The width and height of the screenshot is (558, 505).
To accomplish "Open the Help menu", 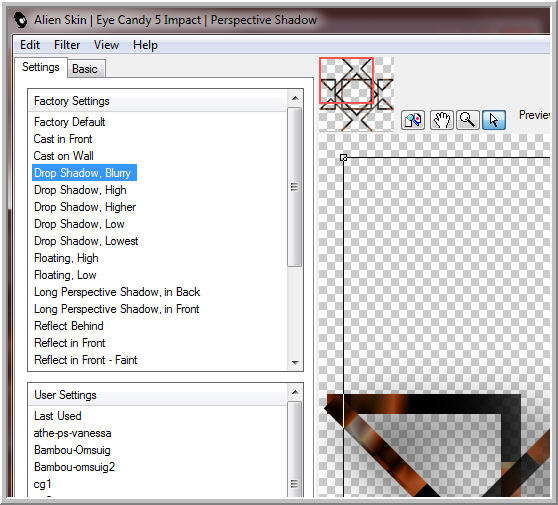I will (x=145, y=45).
